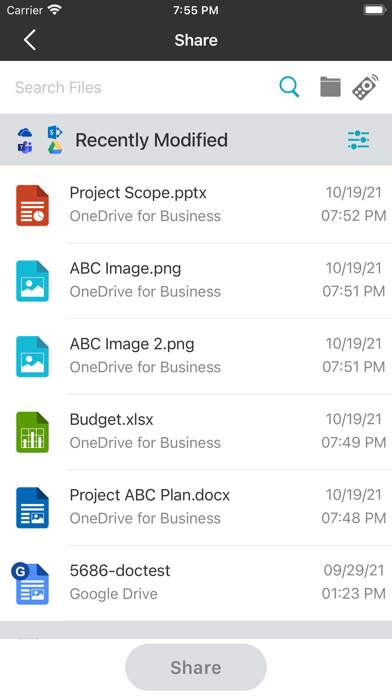Tap the Excel icon for Budget.xlsx
This screenshot has height=696, width=392.
pos(32,432)
